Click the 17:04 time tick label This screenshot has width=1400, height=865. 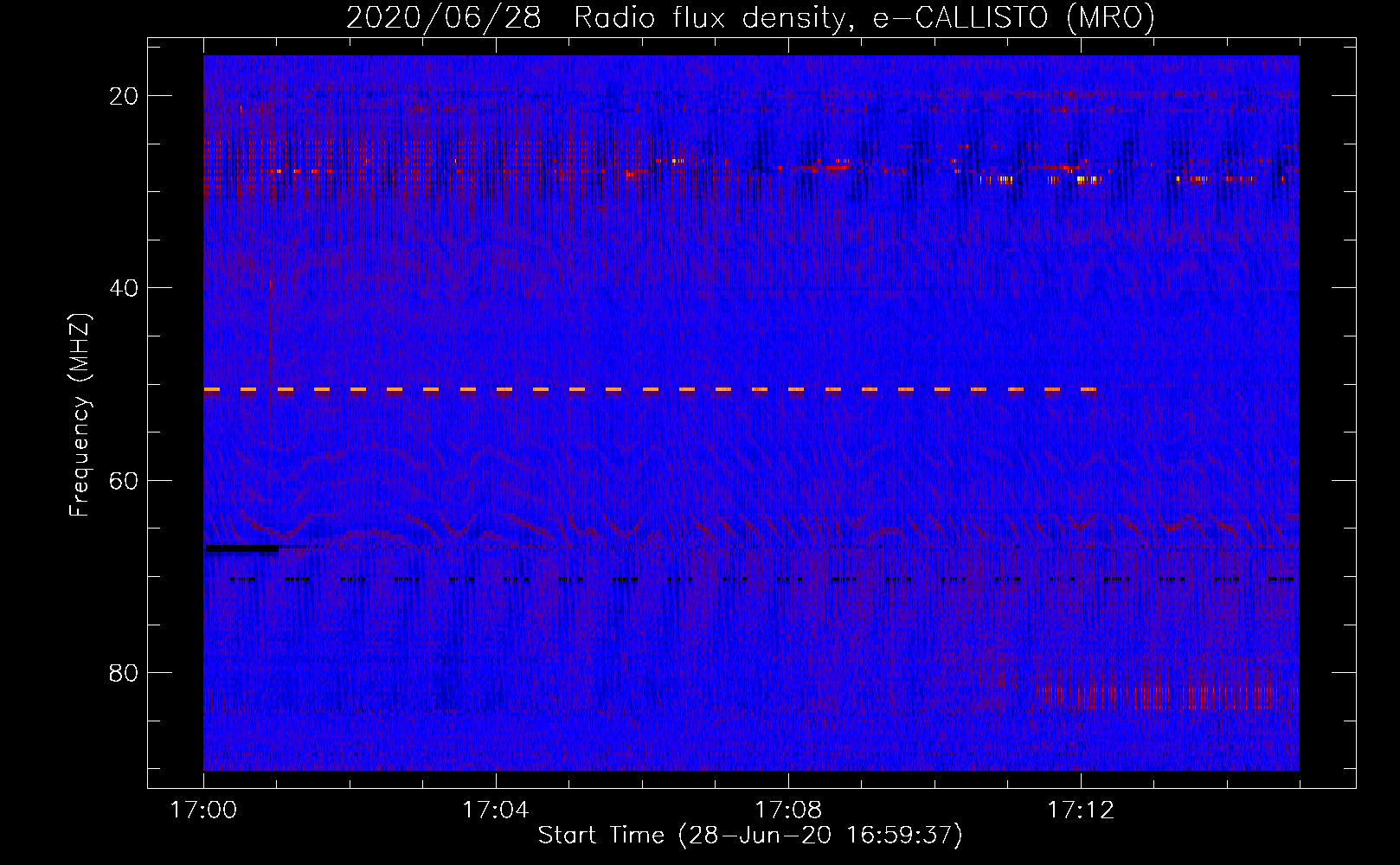[496, 811]
